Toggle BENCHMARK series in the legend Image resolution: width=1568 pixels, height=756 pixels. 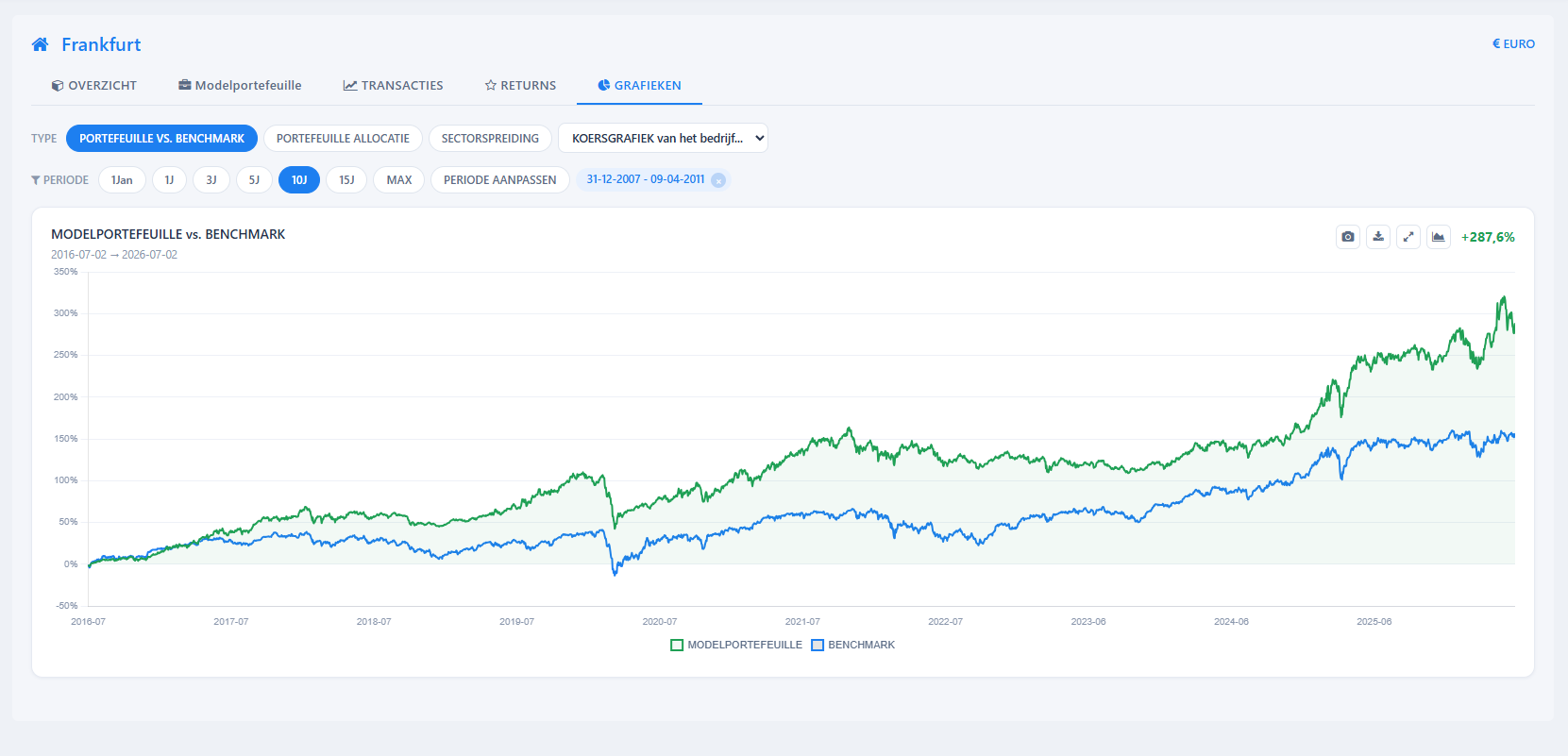point(853,645)
